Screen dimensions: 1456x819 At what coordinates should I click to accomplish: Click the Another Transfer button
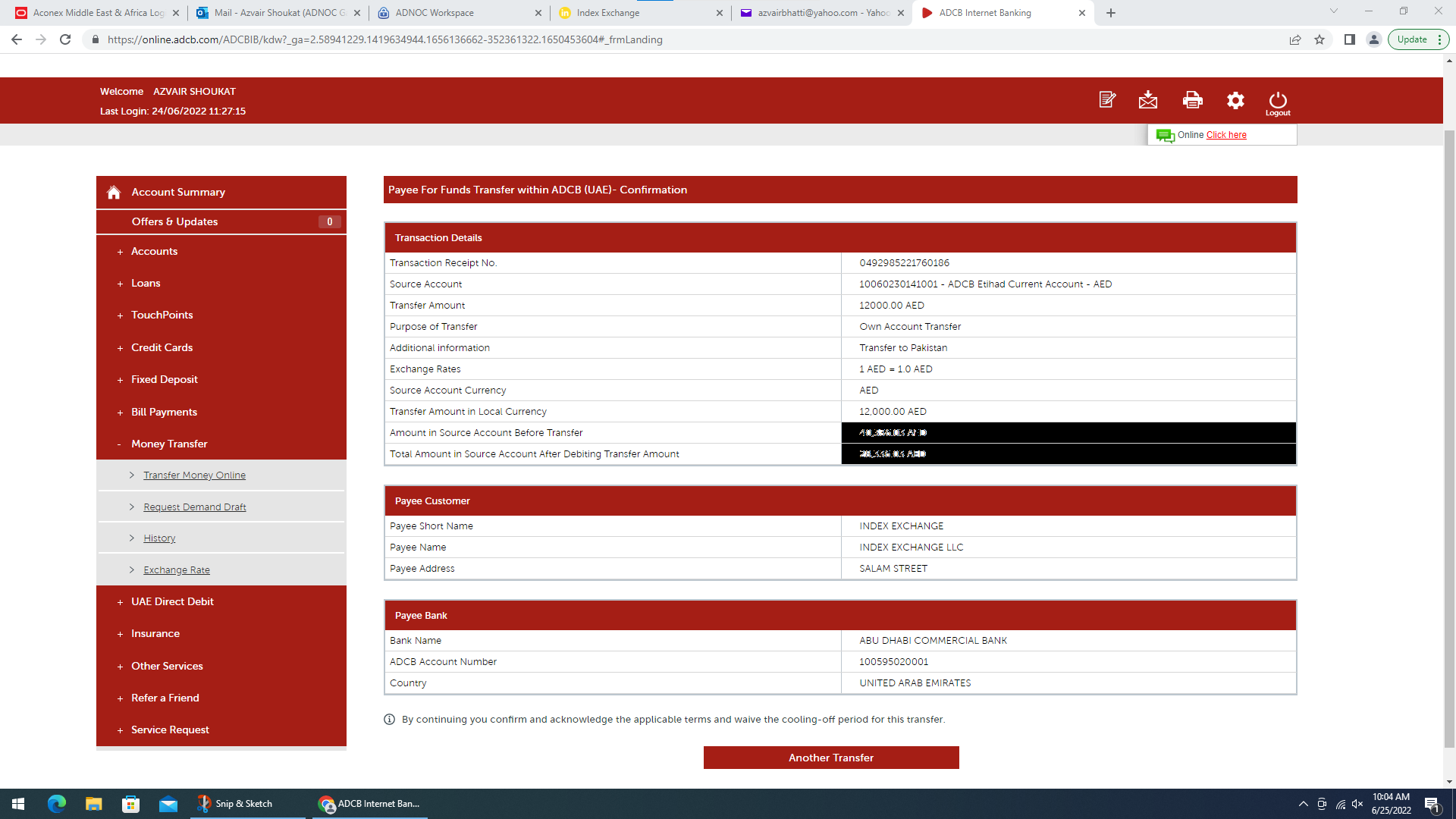coord(831,758)
